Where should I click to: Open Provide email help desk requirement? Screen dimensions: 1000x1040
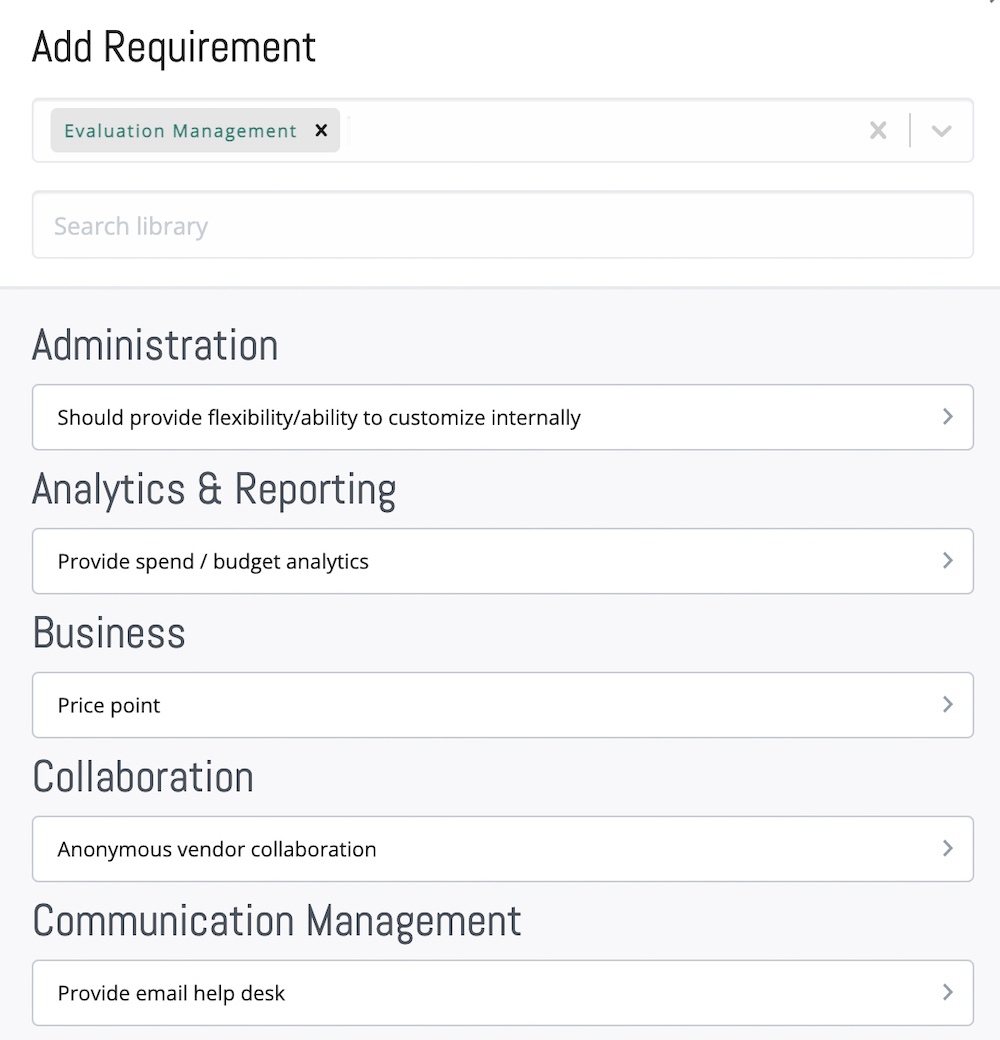coord(503,993)
